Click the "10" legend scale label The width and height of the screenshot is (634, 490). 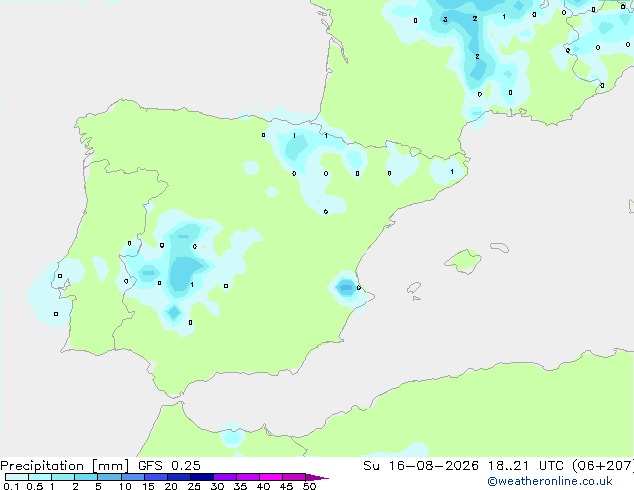point(125,486)
